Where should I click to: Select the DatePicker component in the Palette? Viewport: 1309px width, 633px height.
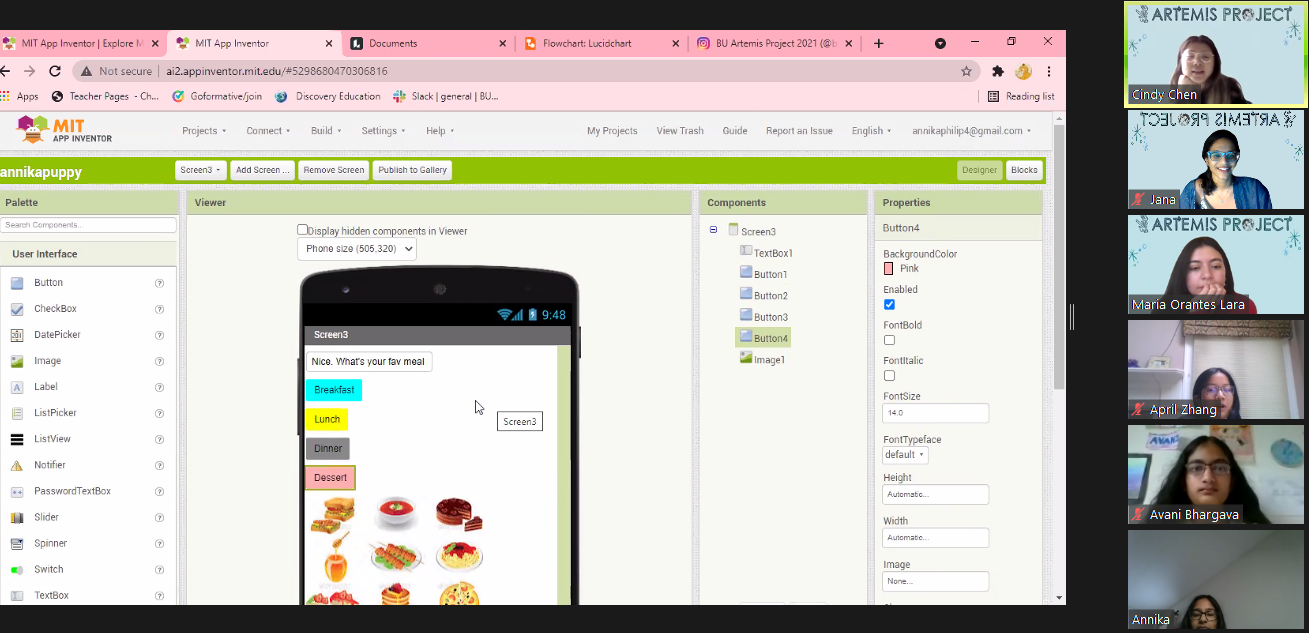tap(57, 335)
